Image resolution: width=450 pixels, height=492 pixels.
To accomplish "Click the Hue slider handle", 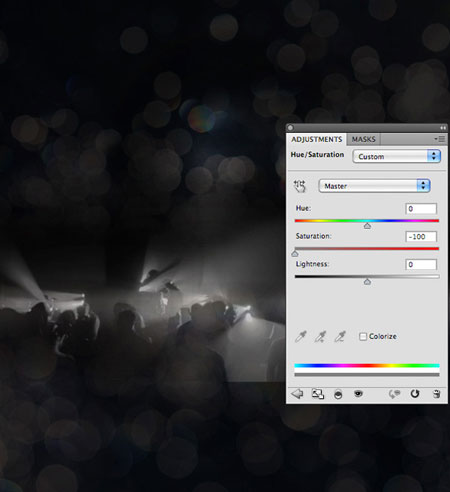I will 367,226.
